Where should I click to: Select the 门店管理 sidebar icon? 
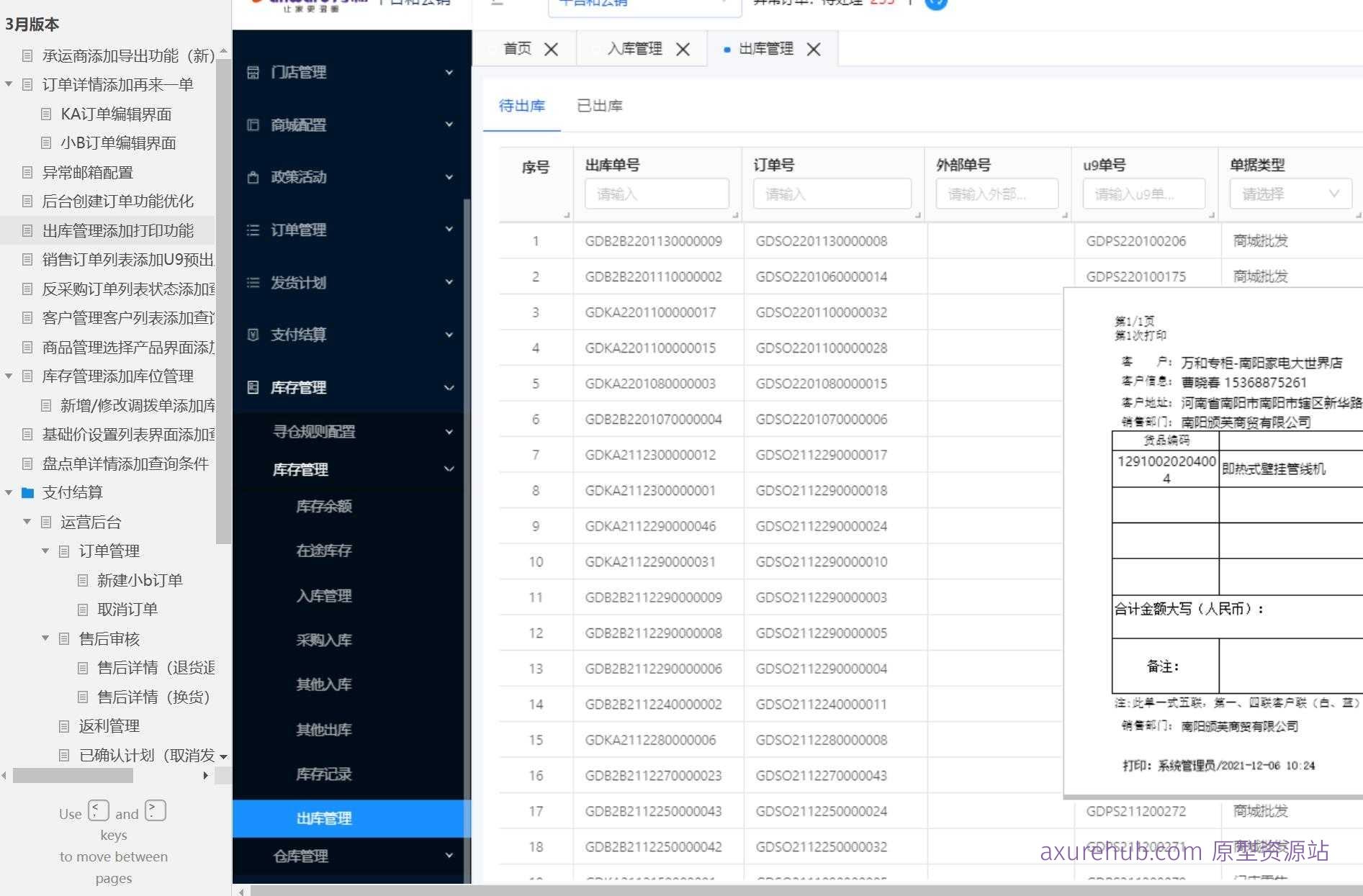pyautogui.click(x=252, y=72)
